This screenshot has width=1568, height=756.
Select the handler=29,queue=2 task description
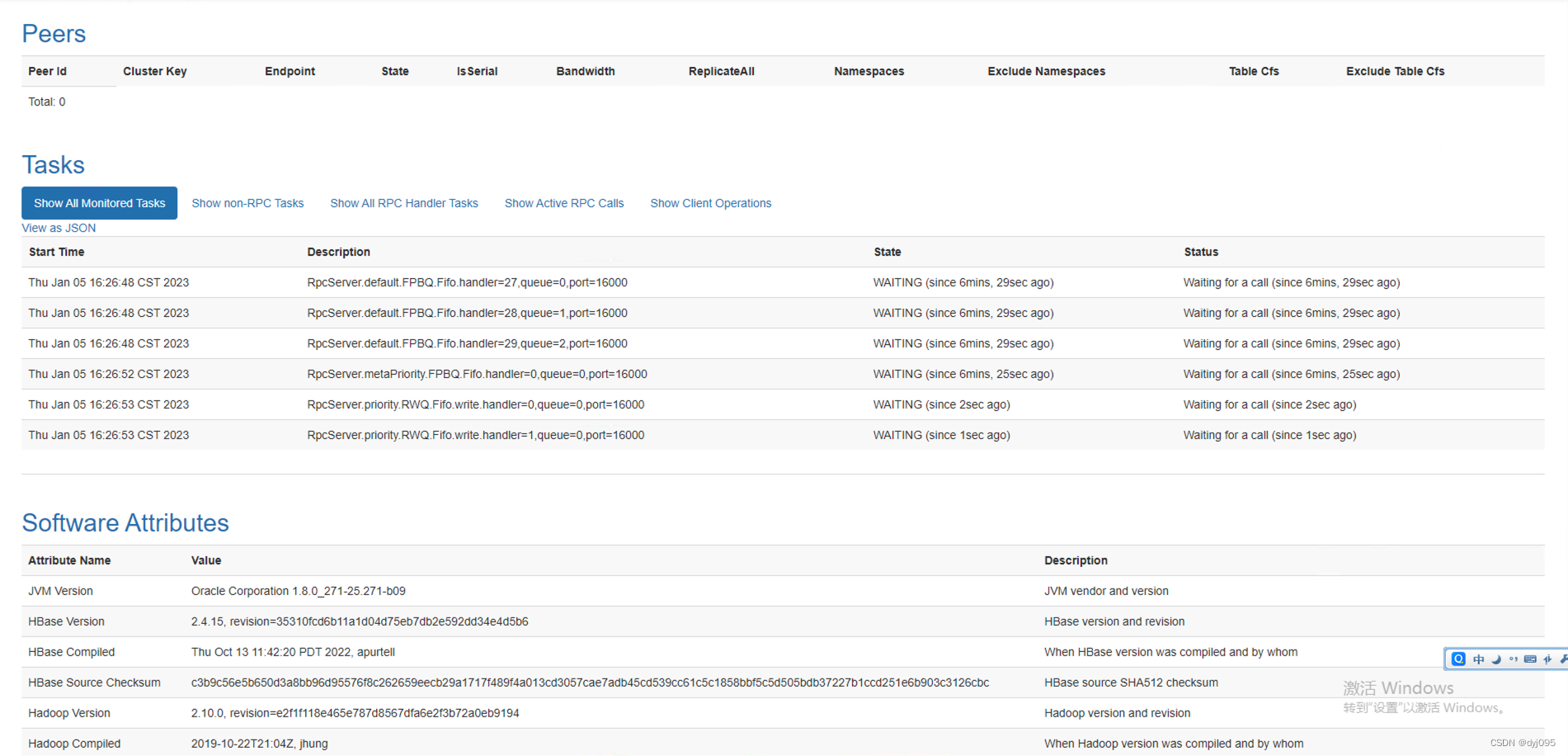pyautogui.click(x=467, y=343)
